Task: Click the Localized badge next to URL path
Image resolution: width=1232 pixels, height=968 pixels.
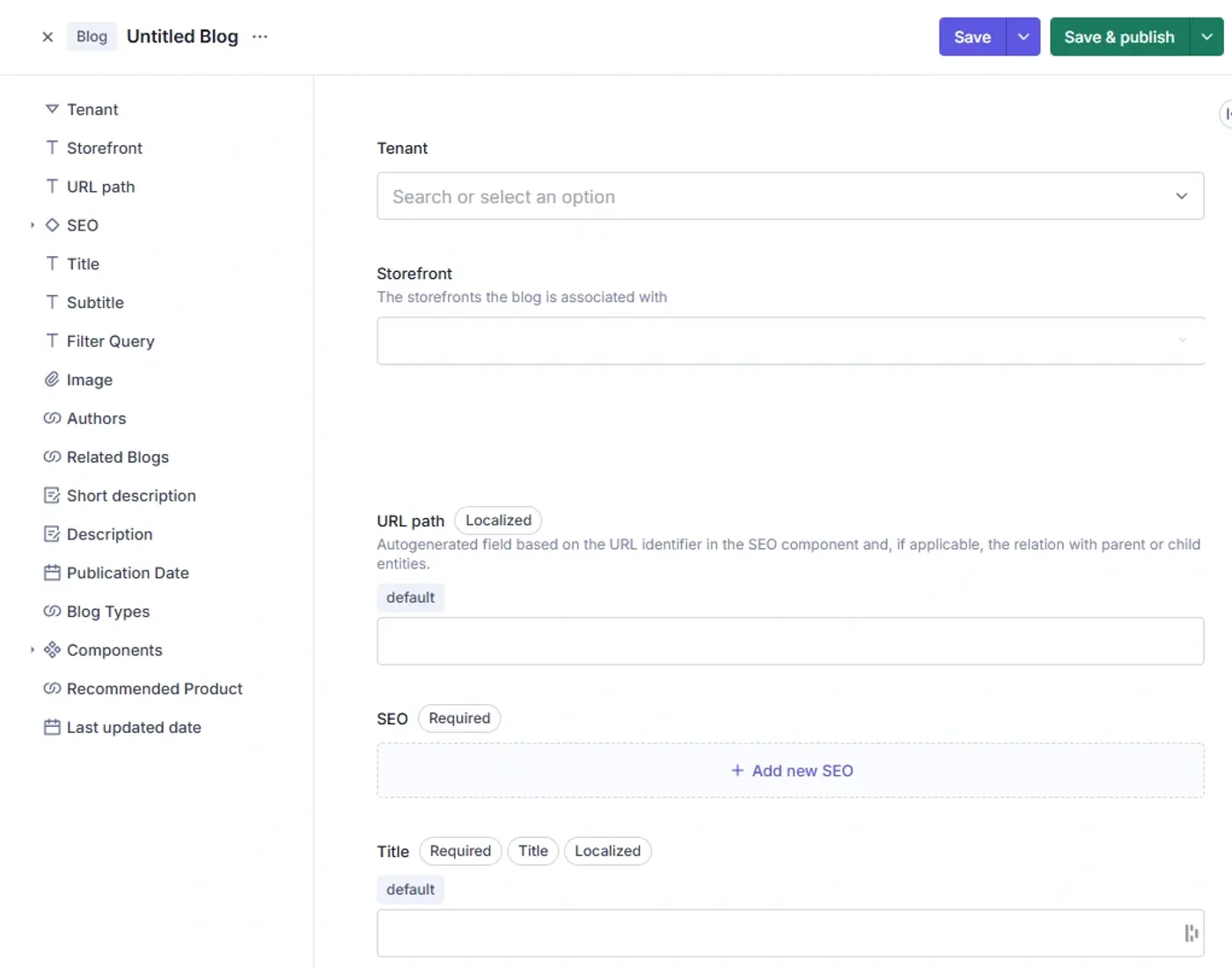Action: click(x=498, y=521)
